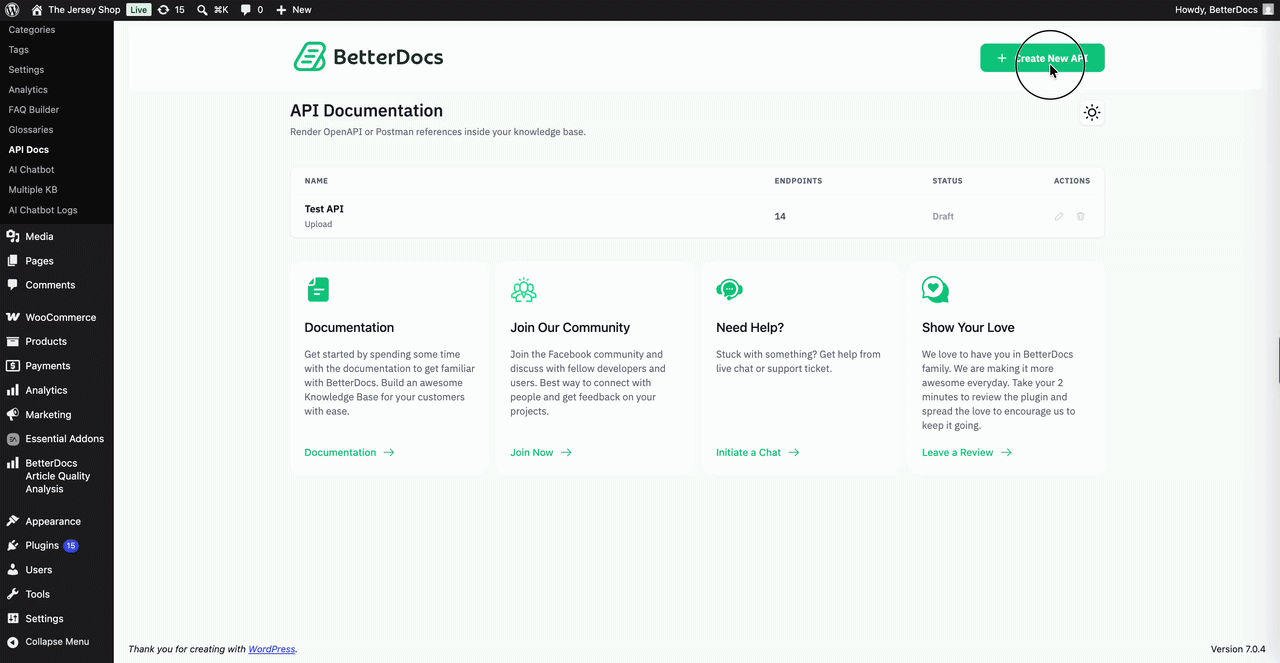Open Tags in the sidebar
1280x663 pixels.
pos(18,50)
